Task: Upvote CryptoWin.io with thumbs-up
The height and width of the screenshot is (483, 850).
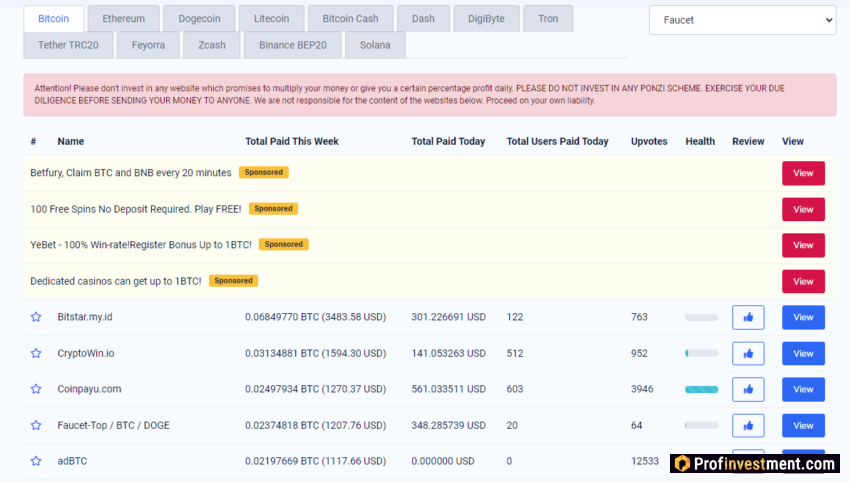Action: pos(748,353)
